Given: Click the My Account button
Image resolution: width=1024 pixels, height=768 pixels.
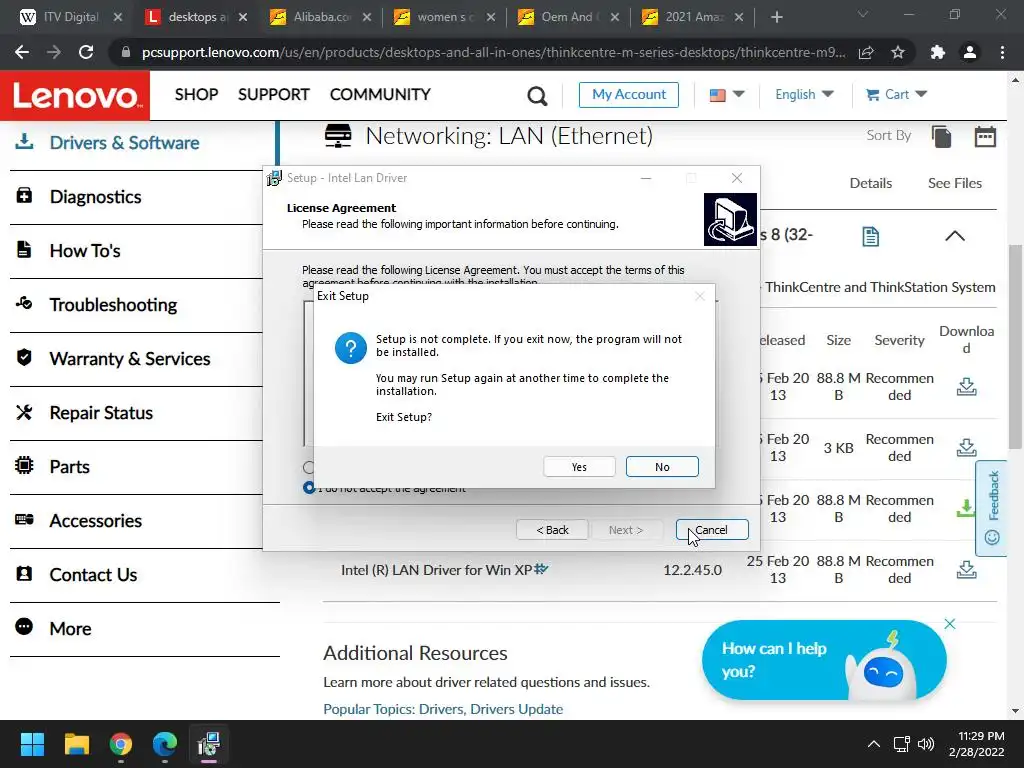Looking at the screenshot, I should [629, 95].
